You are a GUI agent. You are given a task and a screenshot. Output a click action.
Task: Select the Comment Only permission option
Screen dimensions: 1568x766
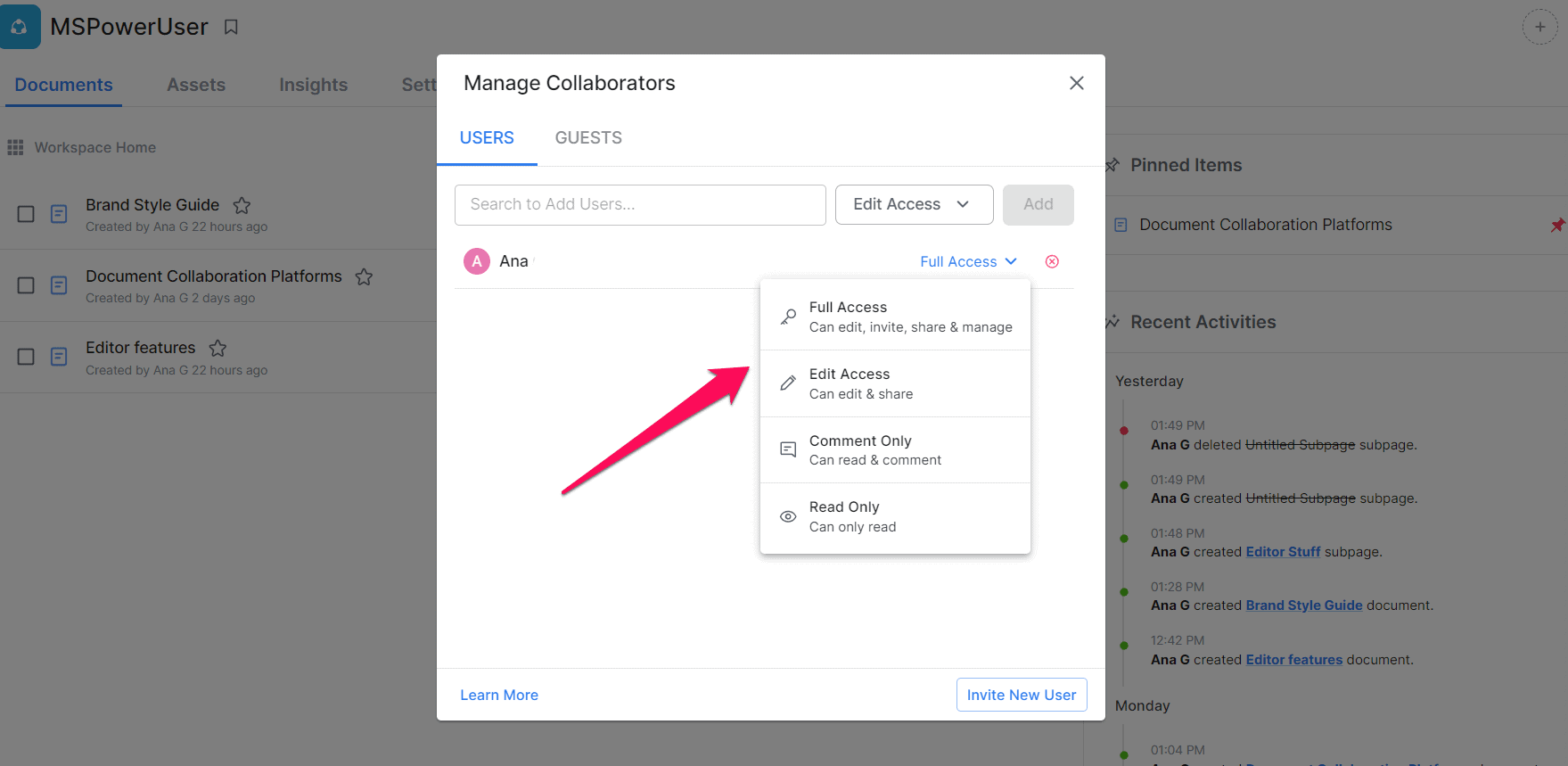pyautogui.click(x=895, y=450)
